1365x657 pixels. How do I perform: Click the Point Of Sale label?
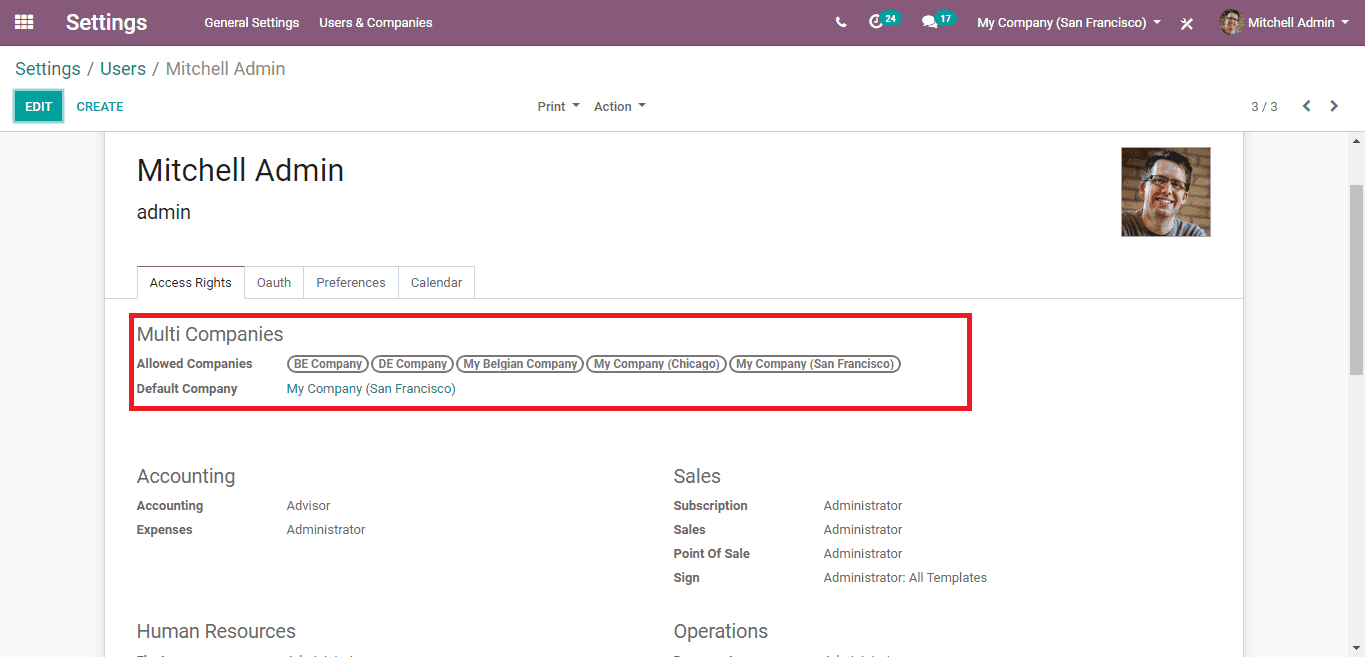coord(711,554)
